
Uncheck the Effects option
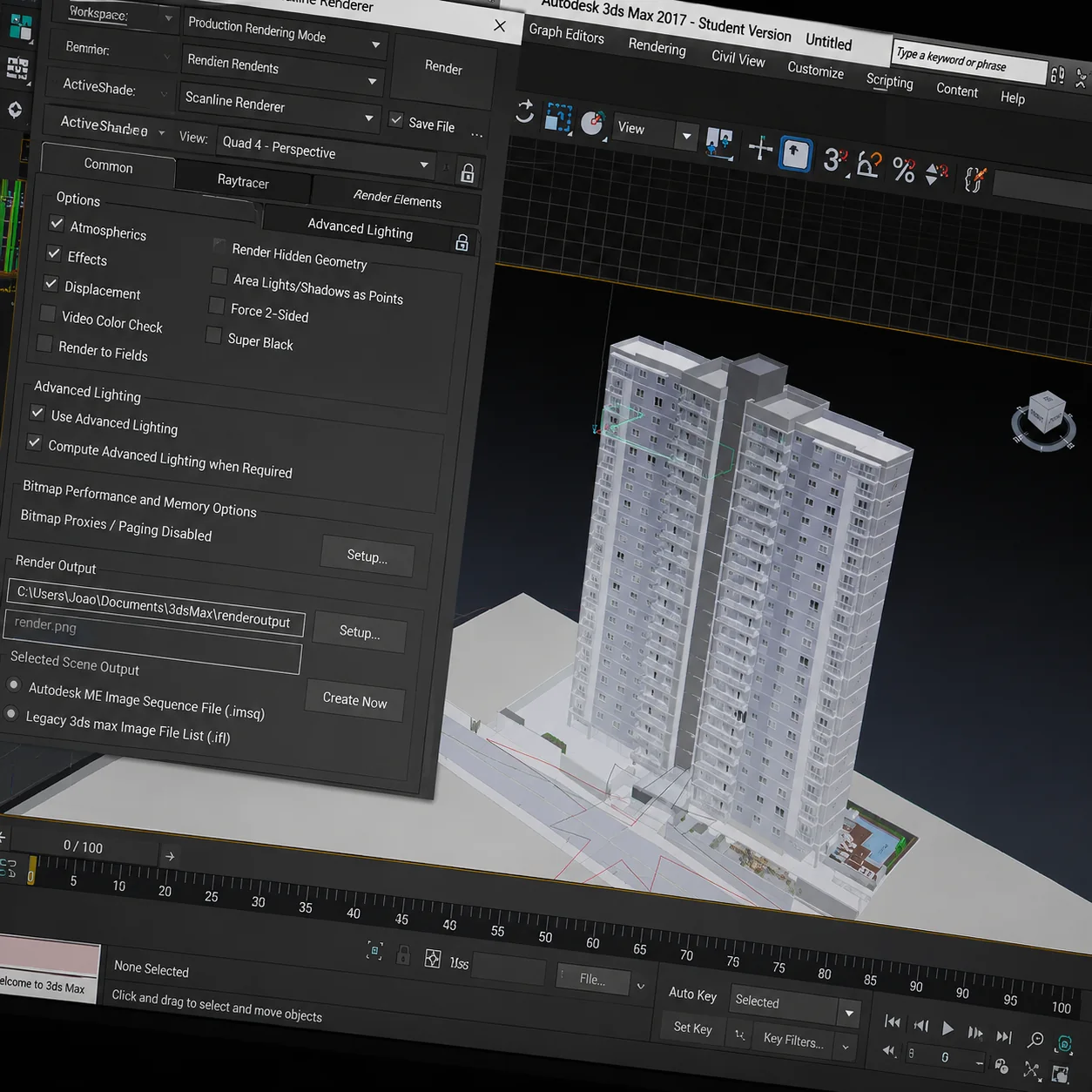point(54,253)
